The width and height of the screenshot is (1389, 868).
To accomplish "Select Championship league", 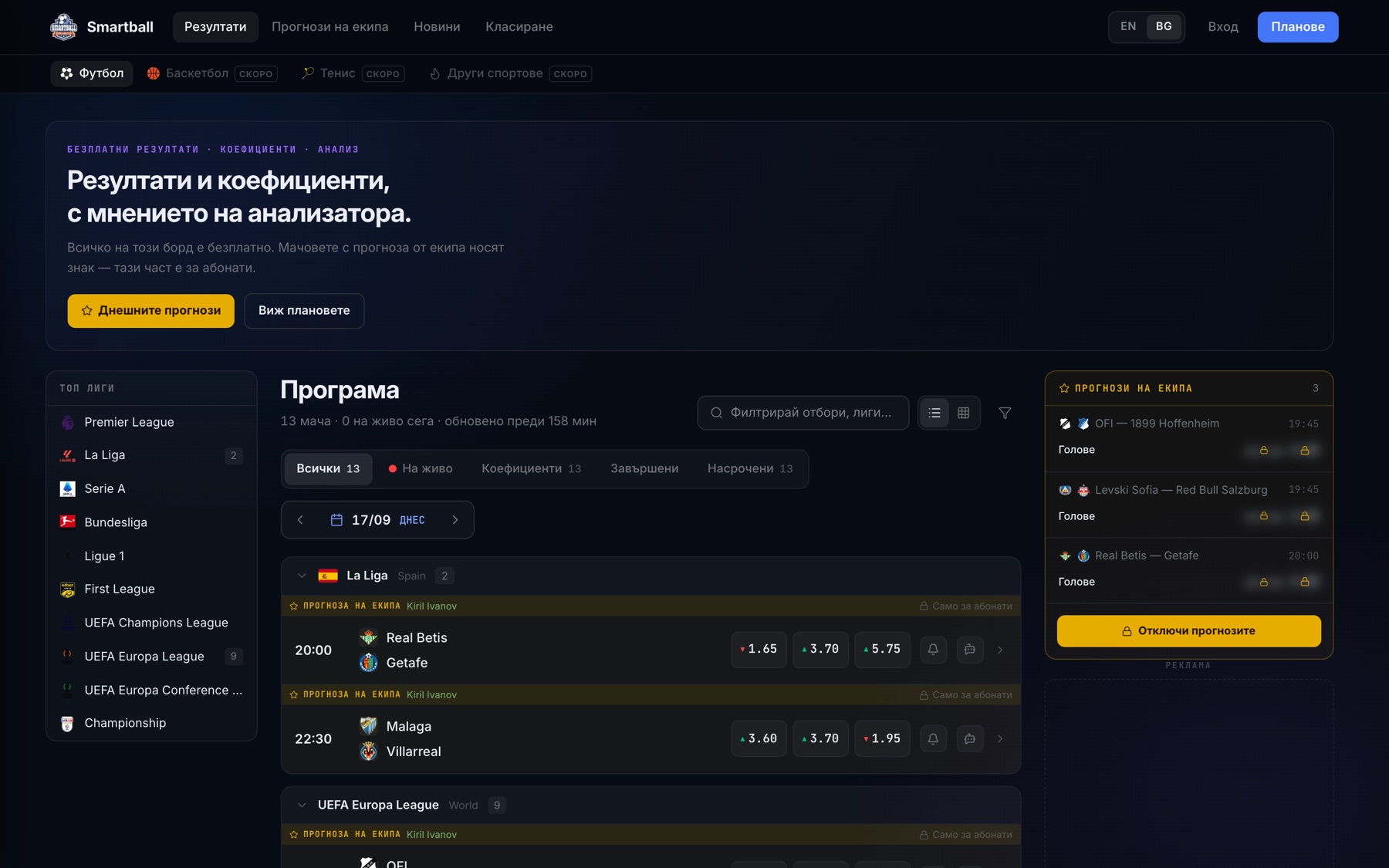I will coord(151,723).
